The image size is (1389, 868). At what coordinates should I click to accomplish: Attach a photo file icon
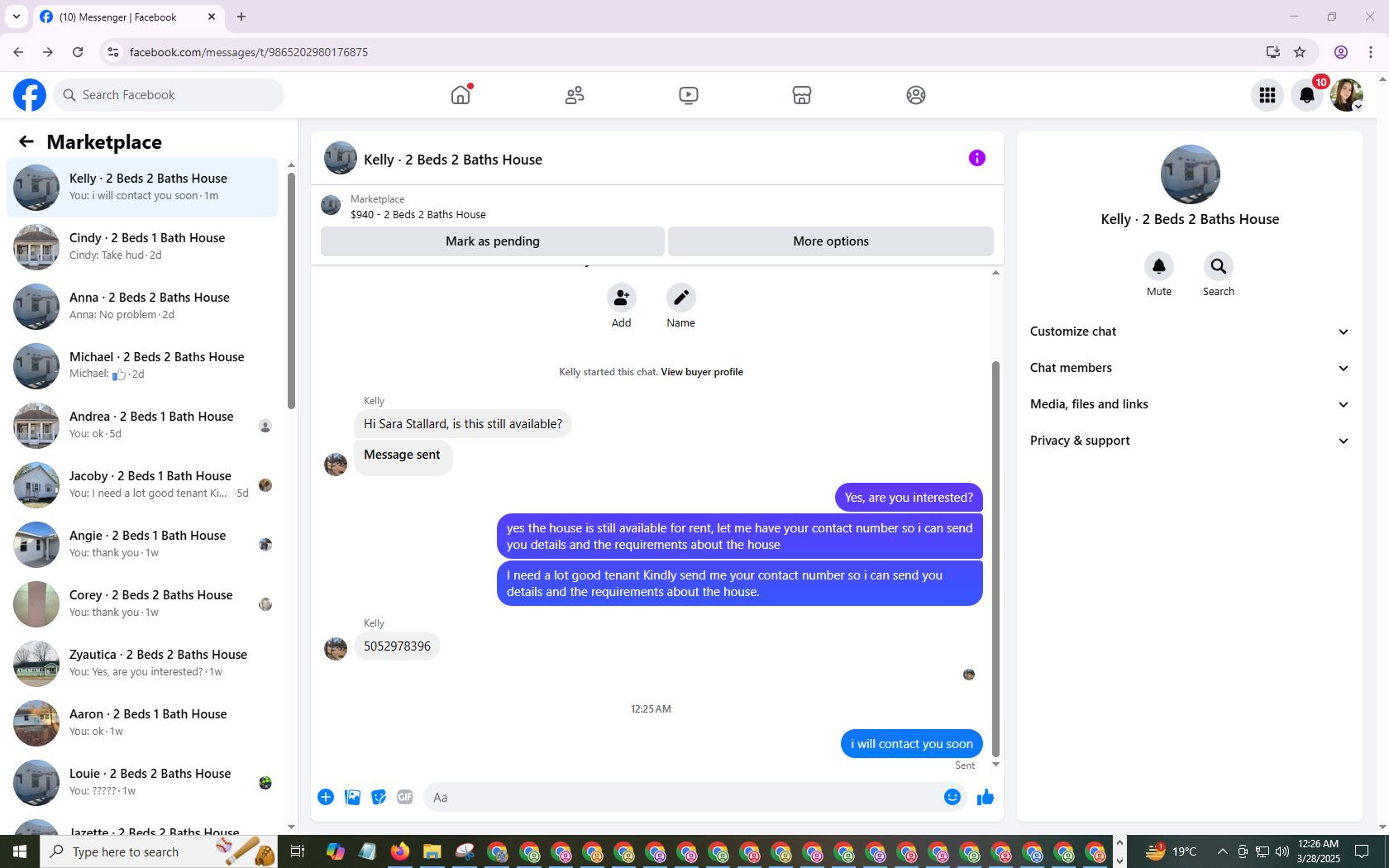tap(352, 797)
